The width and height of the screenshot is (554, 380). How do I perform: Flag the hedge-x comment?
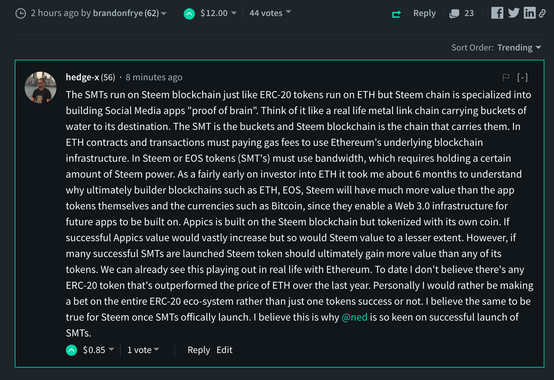(x=506, y=77)
